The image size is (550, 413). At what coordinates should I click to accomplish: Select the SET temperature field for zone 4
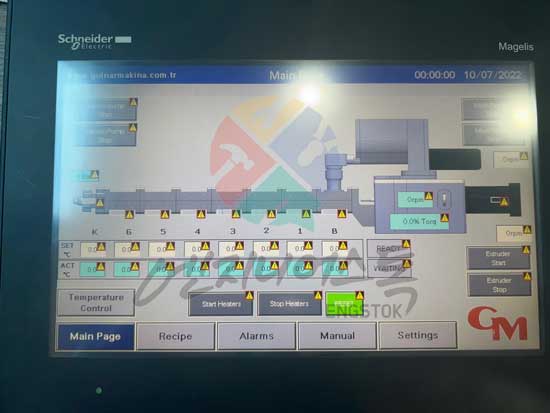click(197, 249)
